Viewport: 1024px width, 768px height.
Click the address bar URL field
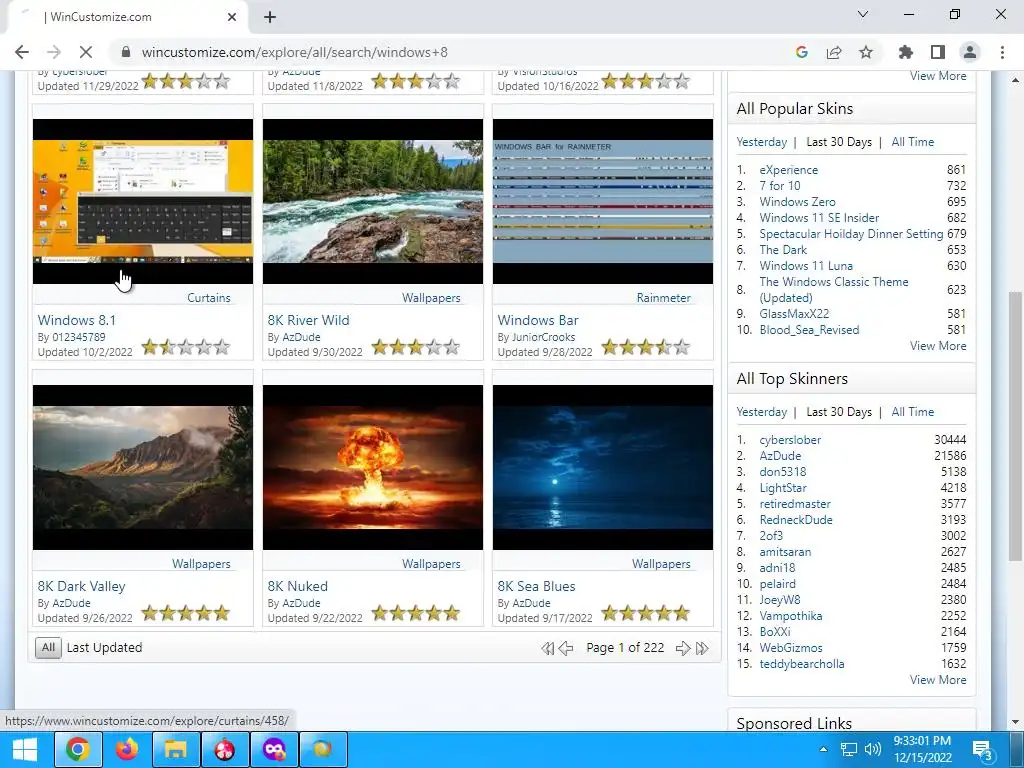point(451,52)
